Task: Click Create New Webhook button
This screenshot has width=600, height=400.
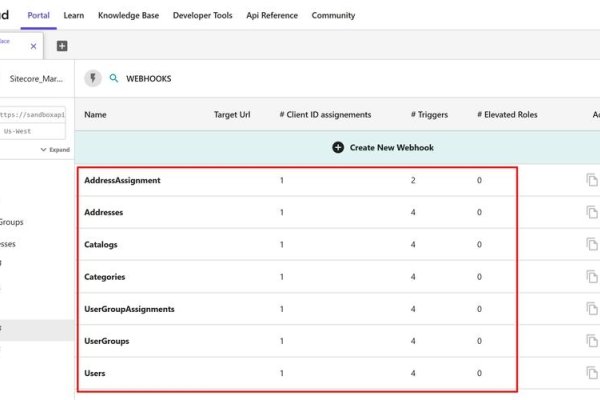Action: pos(382,148)
